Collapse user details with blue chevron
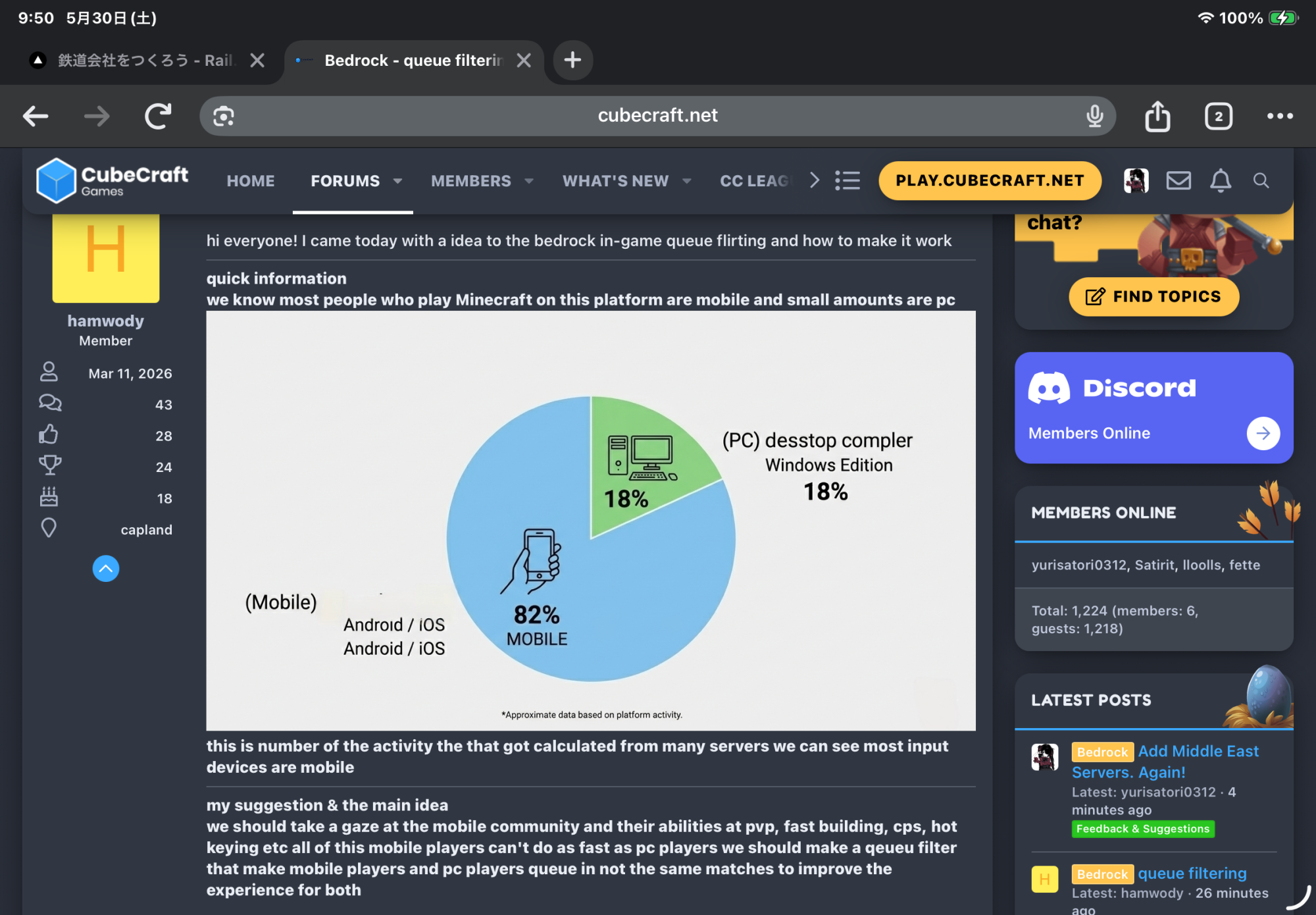The height and width of the screenshot is (915, 1316). pyautogui.click(x=106, y=568)
